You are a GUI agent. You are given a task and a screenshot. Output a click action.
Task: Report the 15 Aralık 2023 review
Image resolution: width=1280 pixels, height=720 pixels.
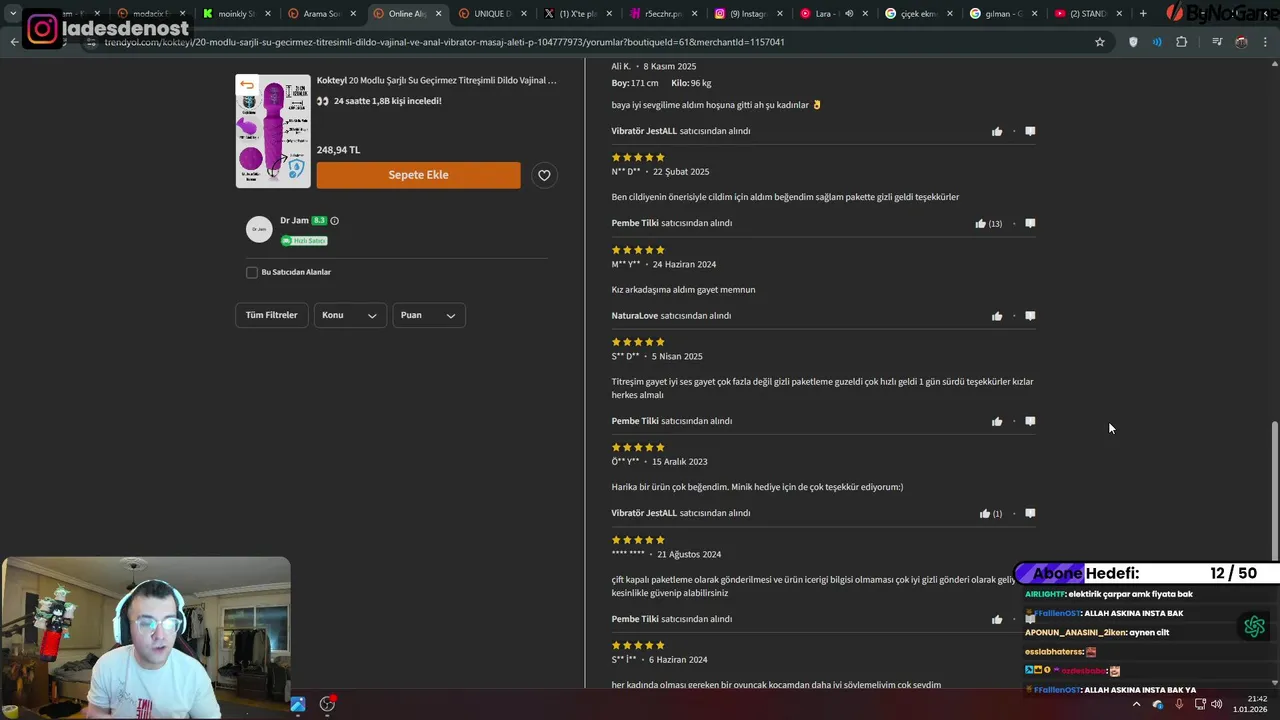coord(1030,513)
